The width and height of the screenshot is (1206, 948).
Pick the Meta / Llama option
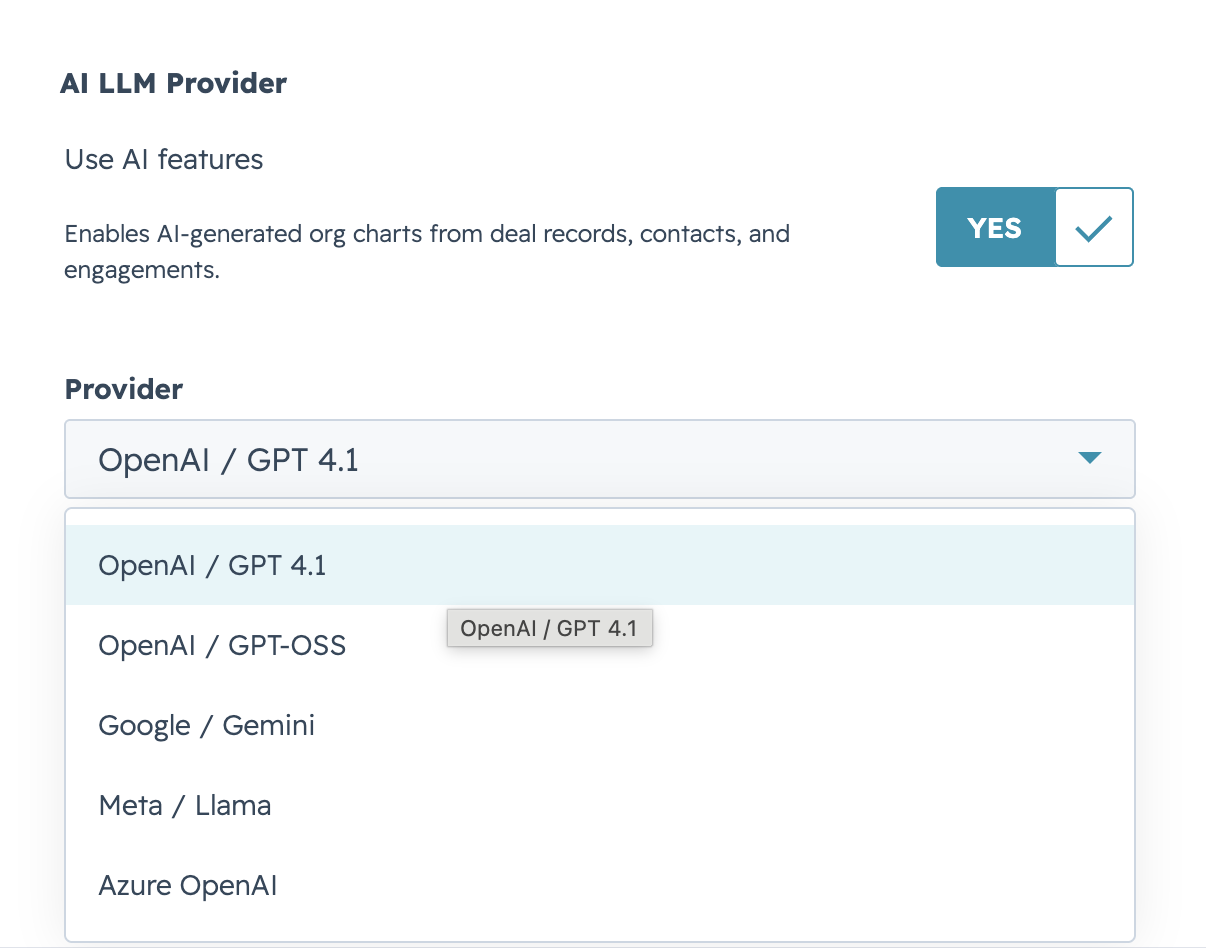point(600,805)
